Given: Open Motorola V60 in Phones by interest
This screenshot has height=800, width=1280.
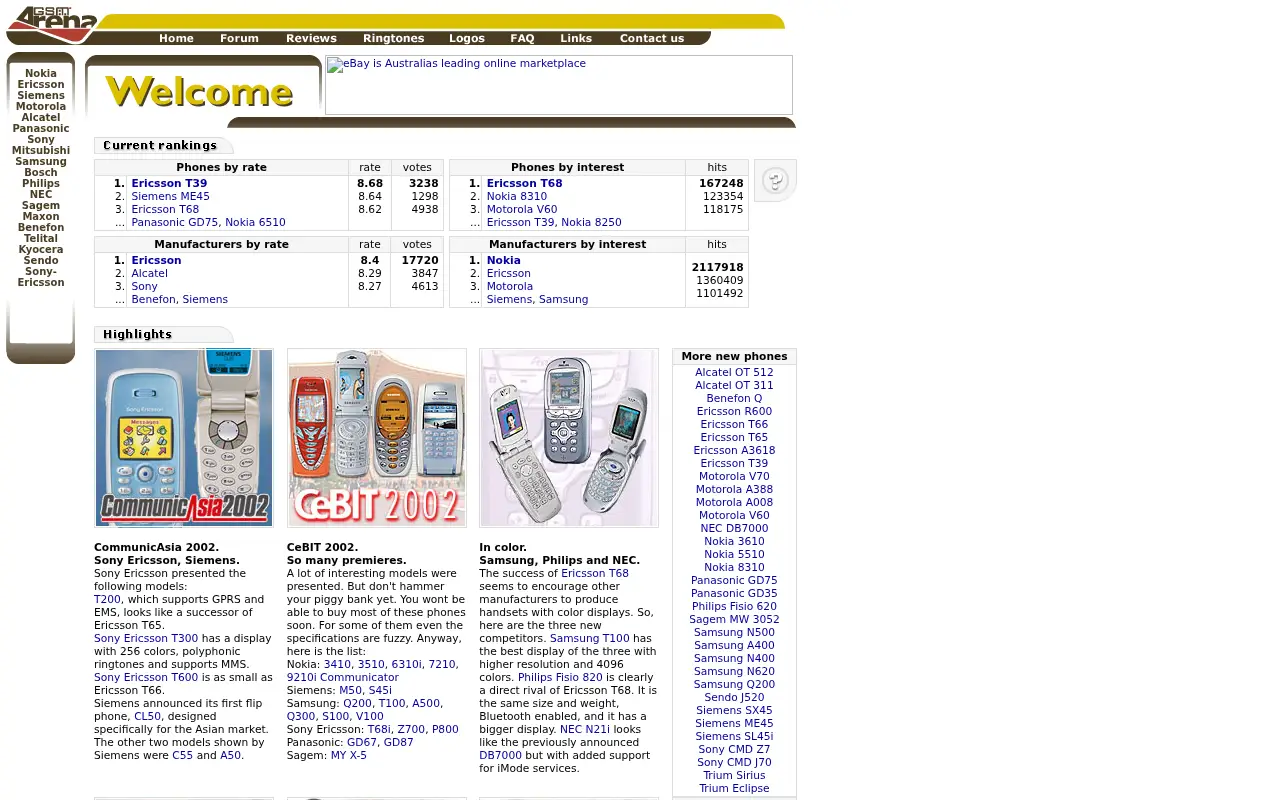Looking at the screenshot, I should point(522,209).
